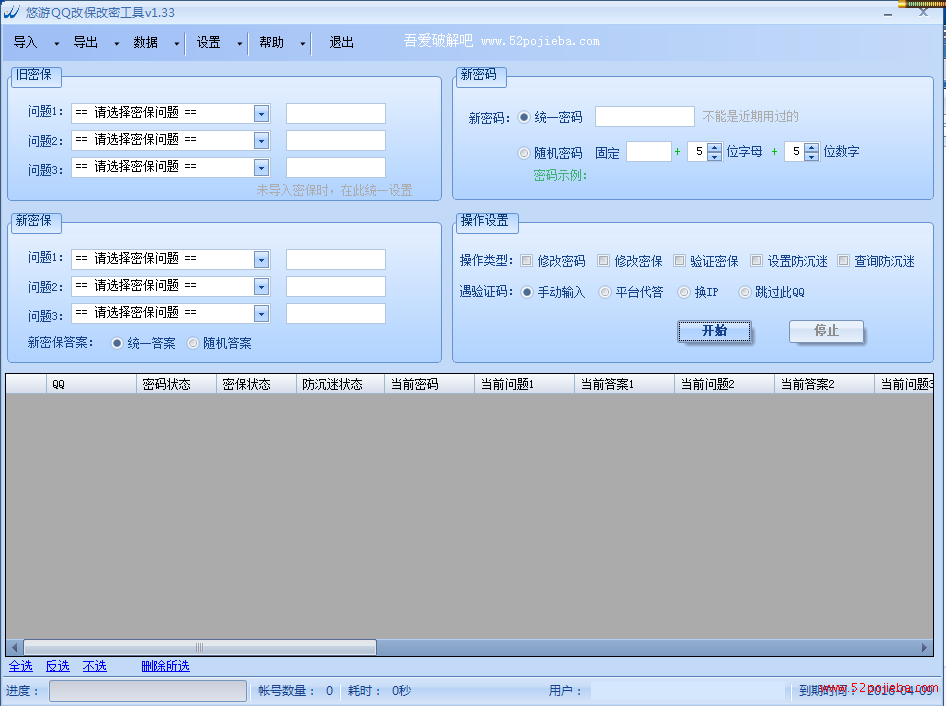The image size is (946, 706).
Task: Click 新密保 问题1 answer field
Action: pyautogui.click(x=335, y=259)
